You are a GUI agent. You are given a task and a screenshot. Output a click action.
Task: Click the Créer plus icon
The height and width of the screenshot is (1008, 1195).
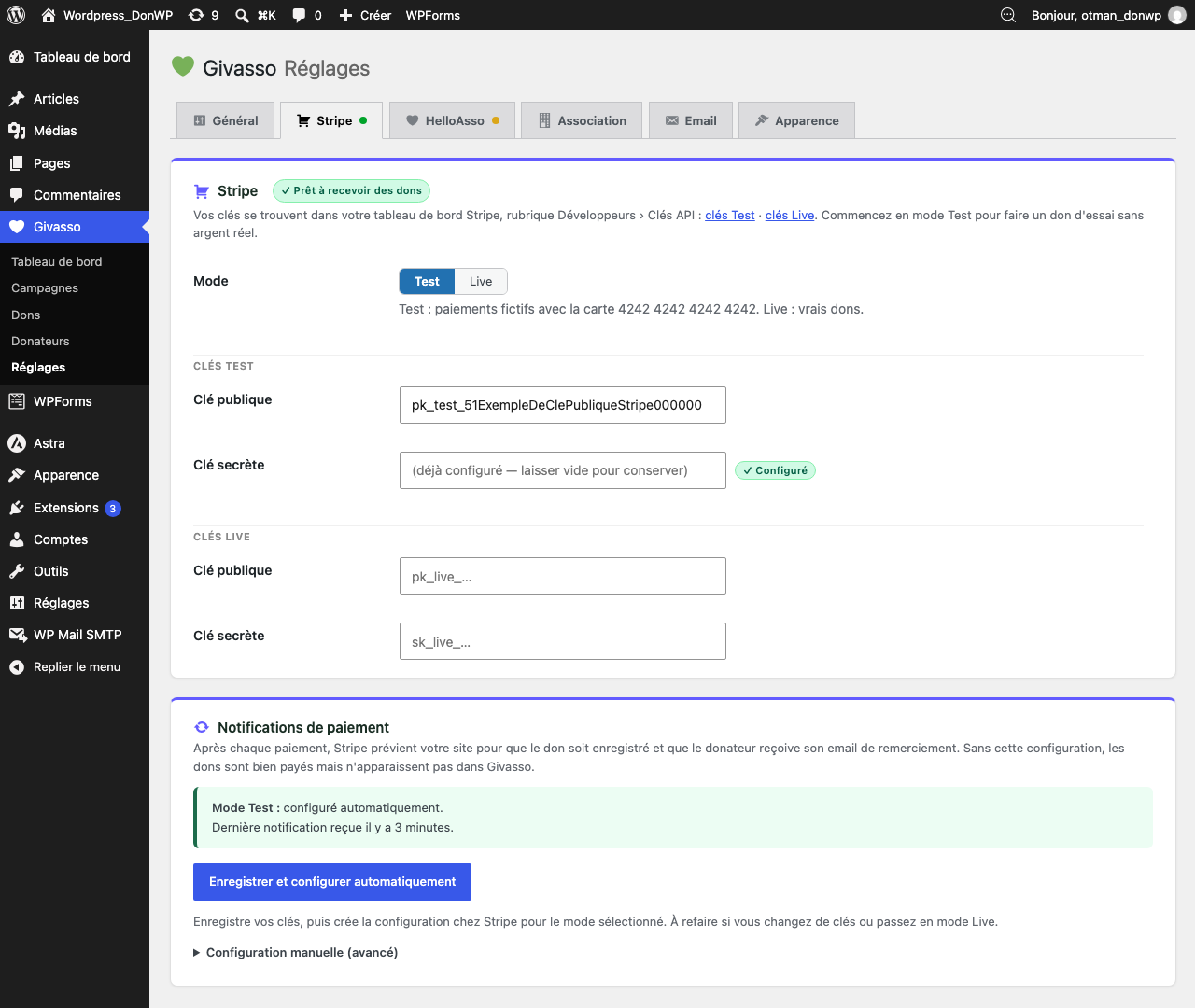[x=346, y=15]
